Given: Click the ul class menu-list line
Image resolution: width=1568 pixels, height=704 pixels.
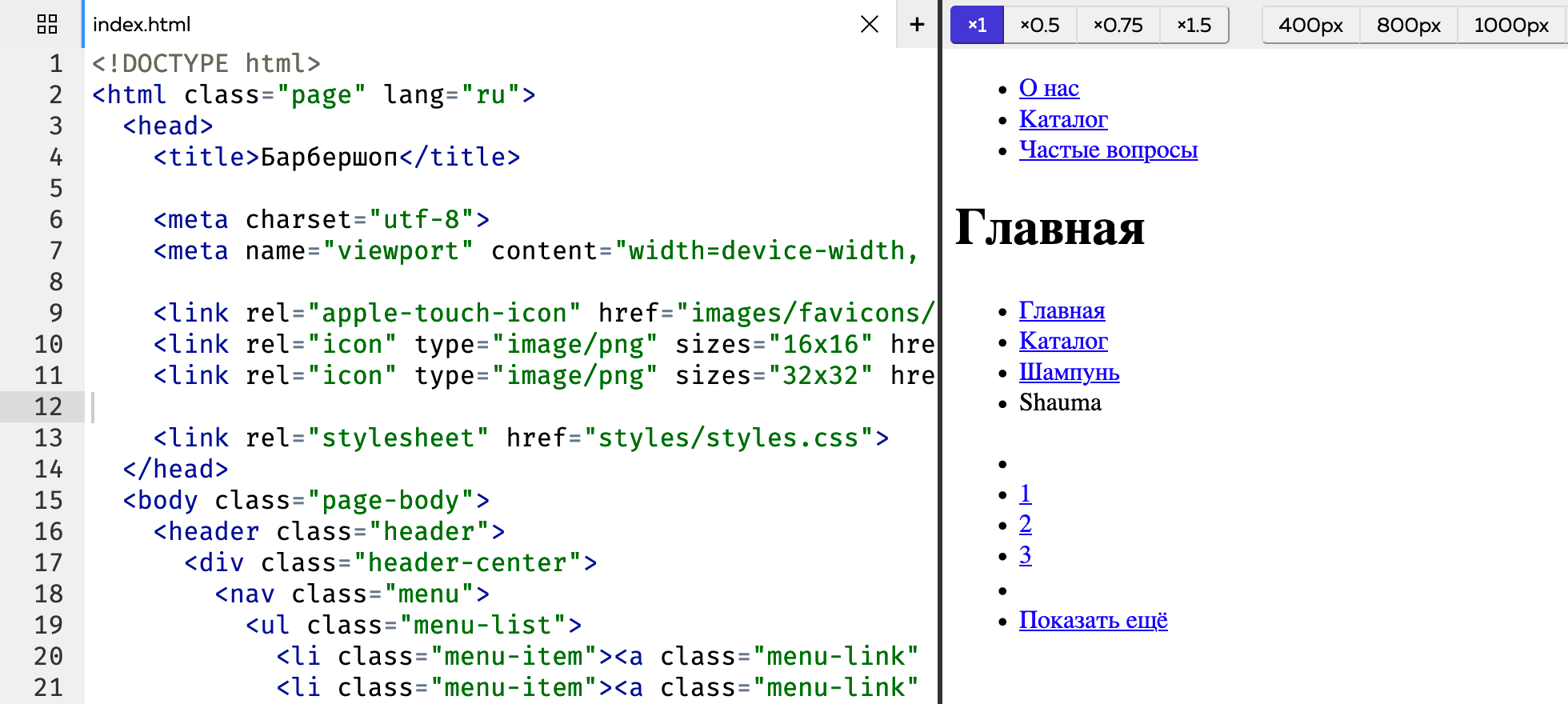Looking at the screenshot, I should (x=414, y=625).
